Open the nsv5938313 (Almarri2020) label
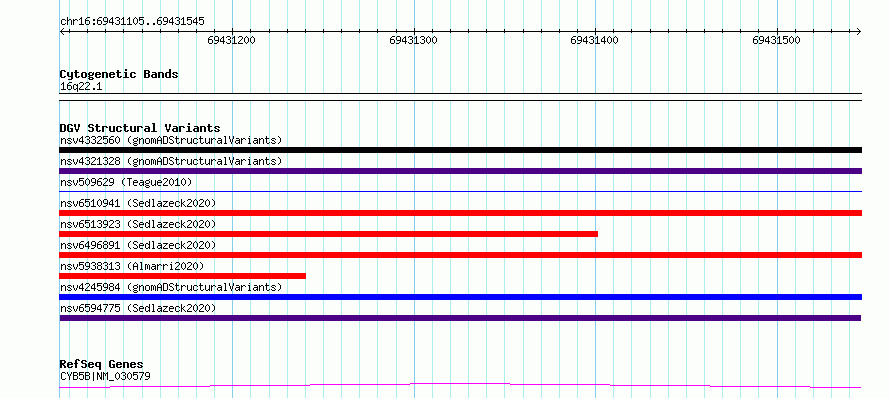The width and height of the screenshot is (890, 398). pos(132,266)
